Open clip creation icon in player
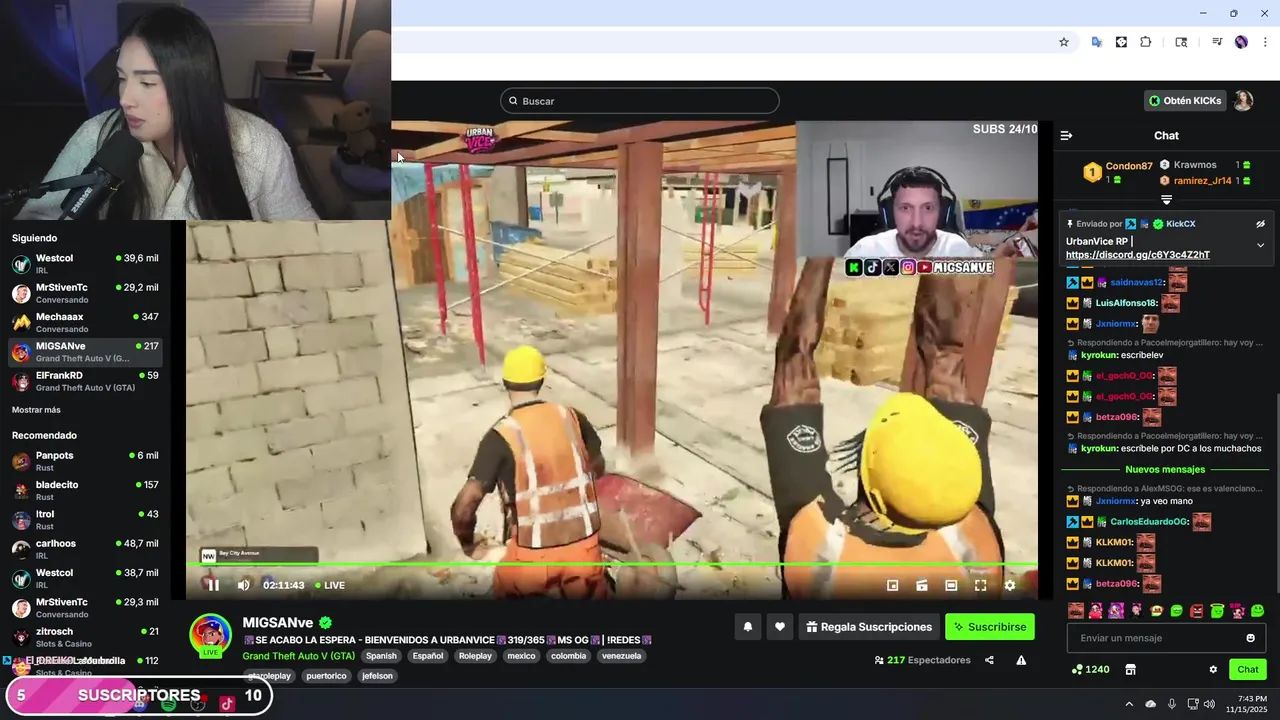 (922, 585)
